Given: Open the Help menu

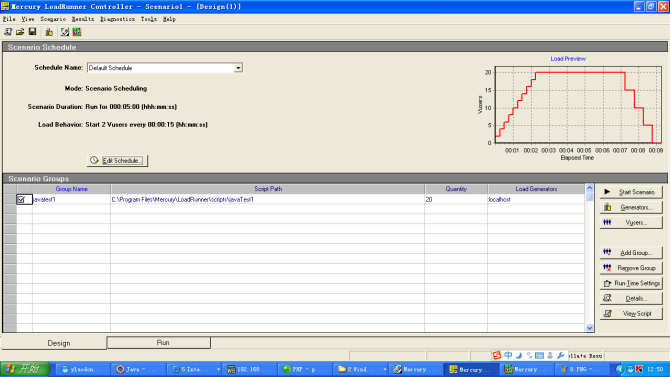Looking at the screenshot, I should pyautogui.click(x=169, y=19).
